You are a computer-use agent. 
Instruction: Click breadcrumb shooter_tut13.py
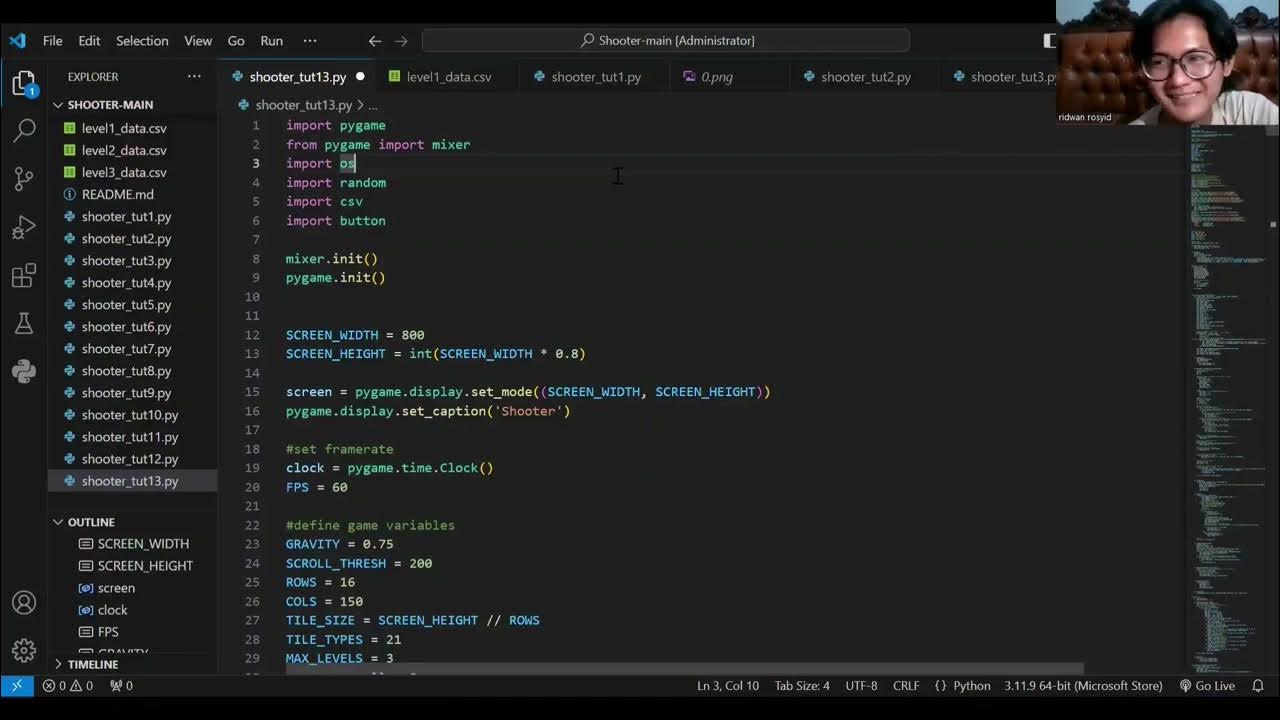(x=303, y=105)
